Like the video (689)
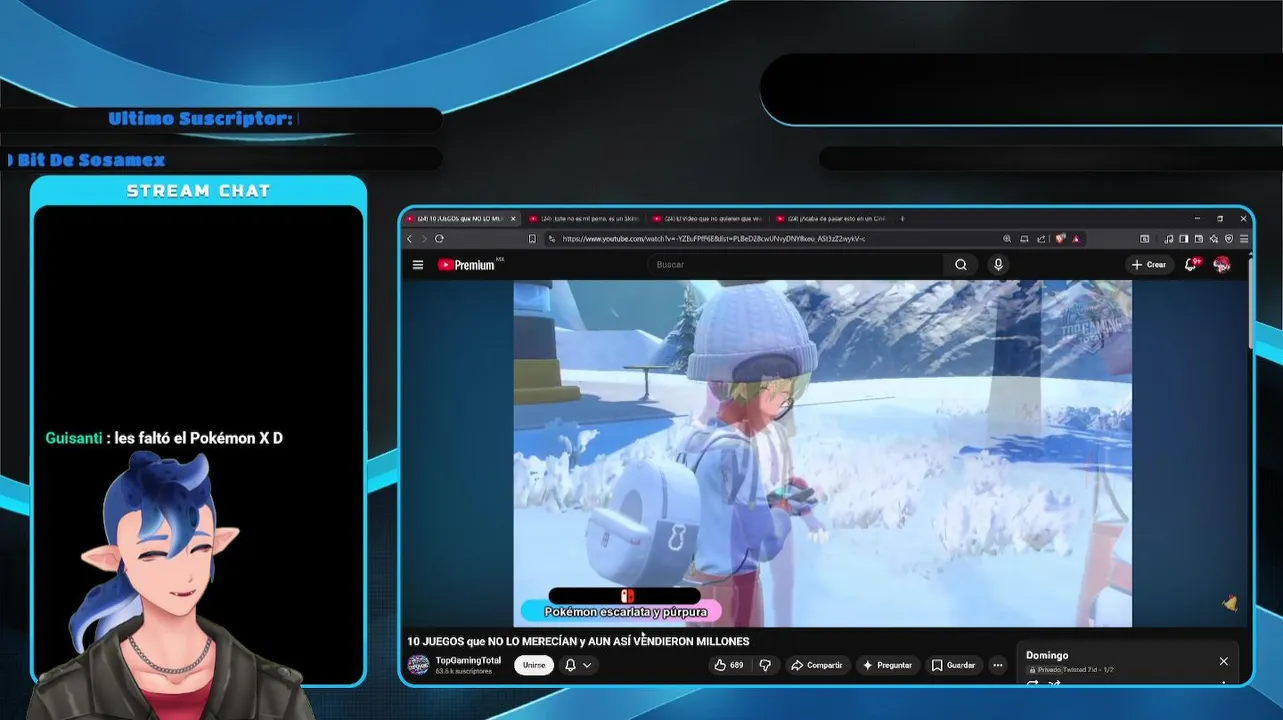This screenshot has height=720, width=1283. click(728, 665)
